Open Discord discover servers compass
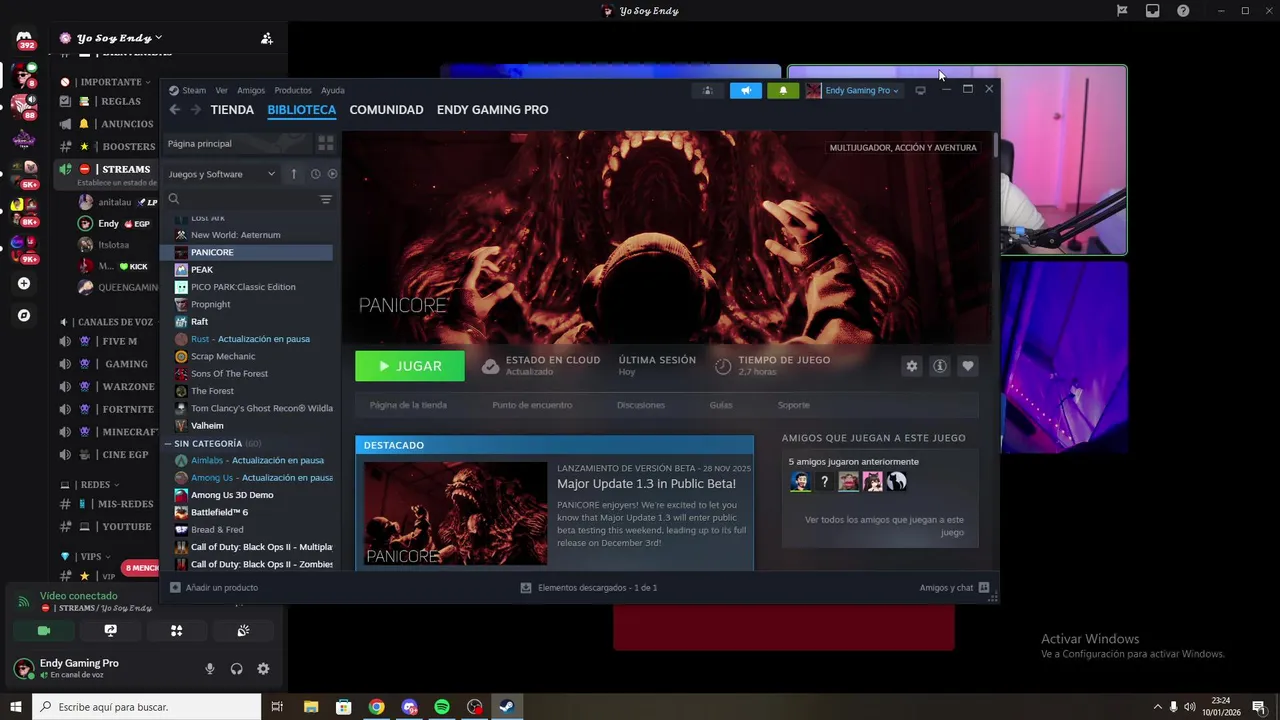Viewport: 1280px width, 720px height. point(24,315)
